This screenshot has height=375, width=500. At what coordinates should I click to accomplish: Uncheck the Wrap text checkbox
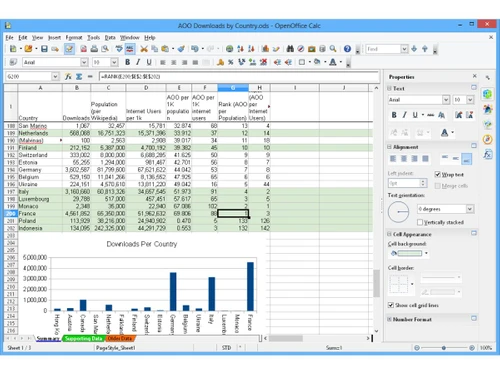(438, 175)
